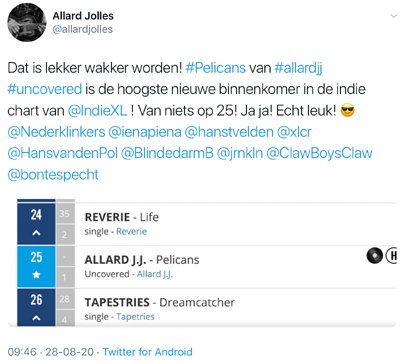Viewport: 400px width, 364px height.
Task: Click the up arrow under position 26
Action: (36, 318)
